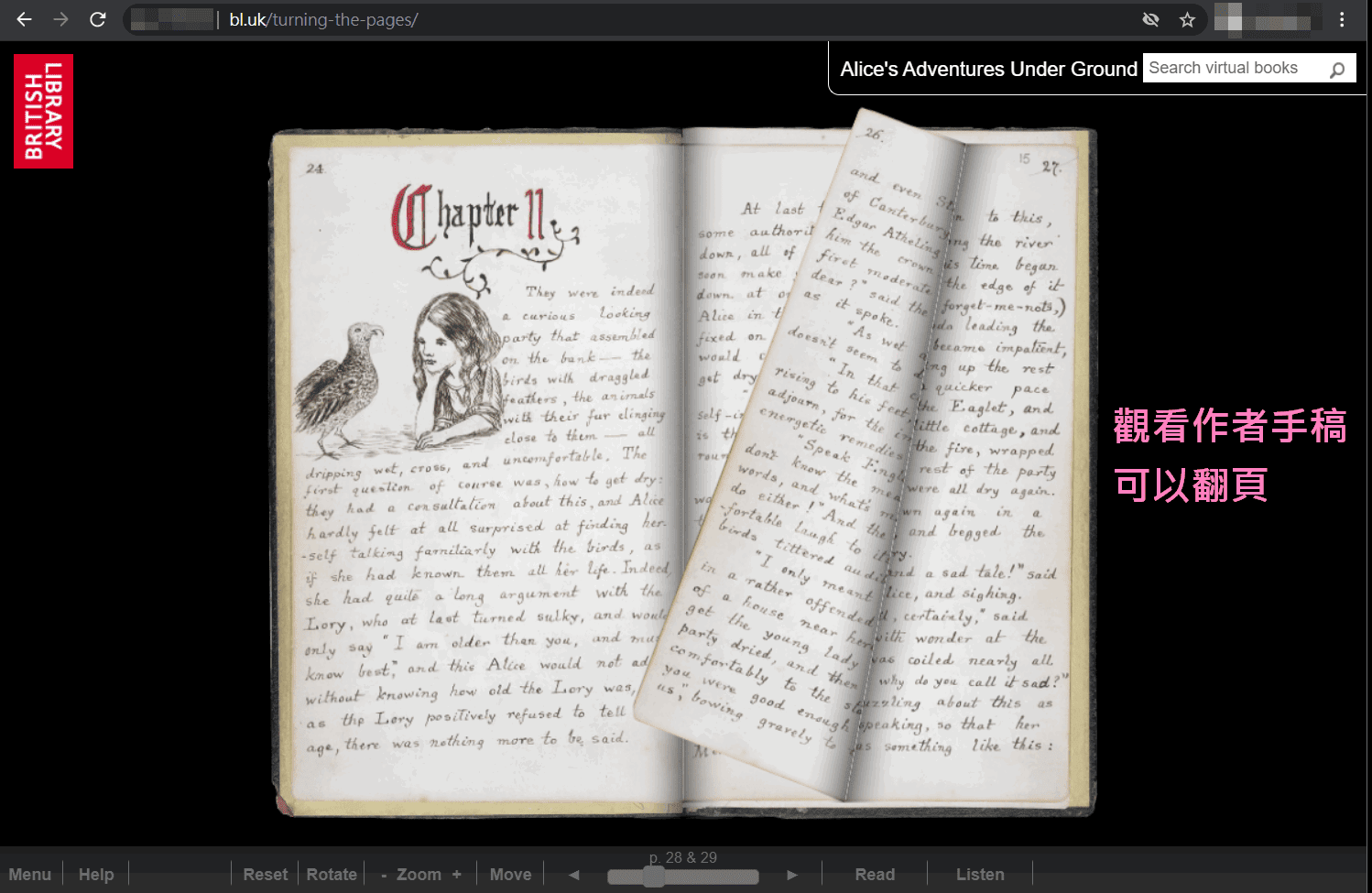The height and width of the screenshot is (893, 1372).
Task: Click the Chapter II illustrated left page
Action: [x=478, y=472]
